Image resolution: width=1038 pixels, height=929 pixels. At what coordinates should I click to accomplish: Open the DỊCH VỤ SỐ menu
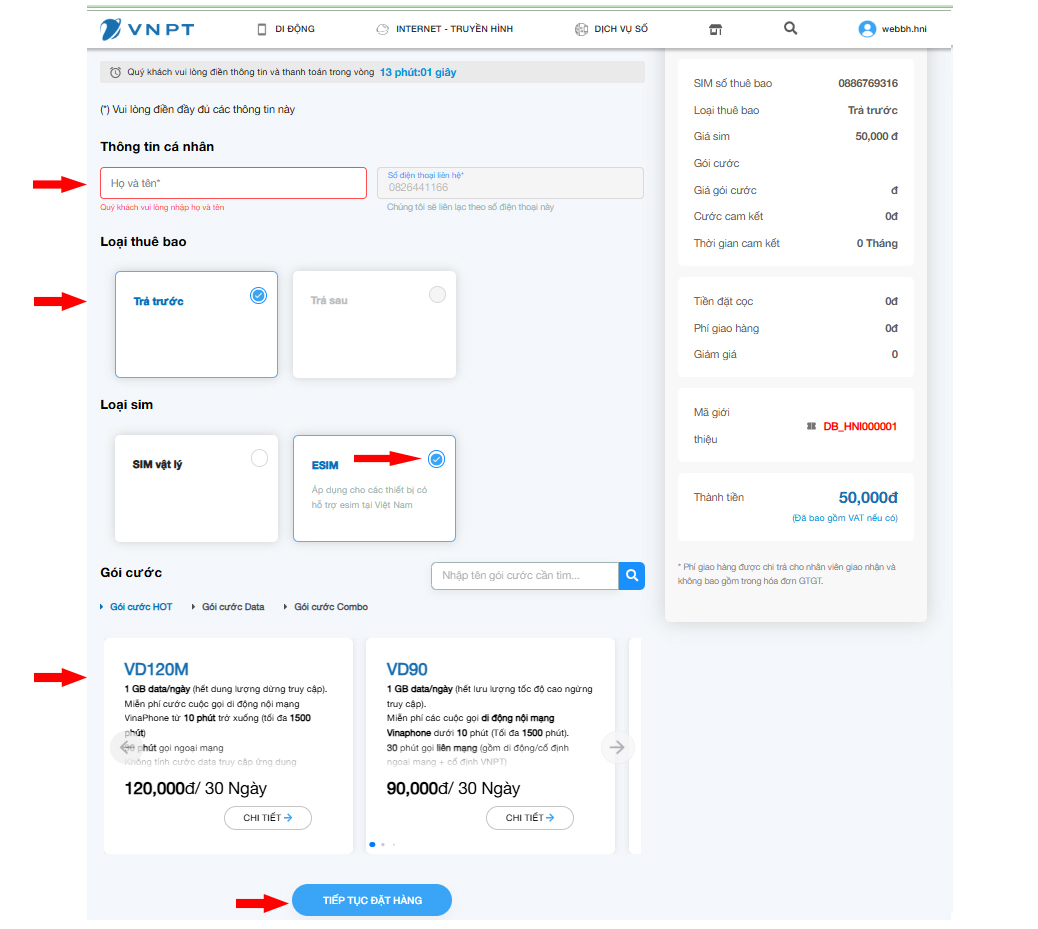(611, 29)
